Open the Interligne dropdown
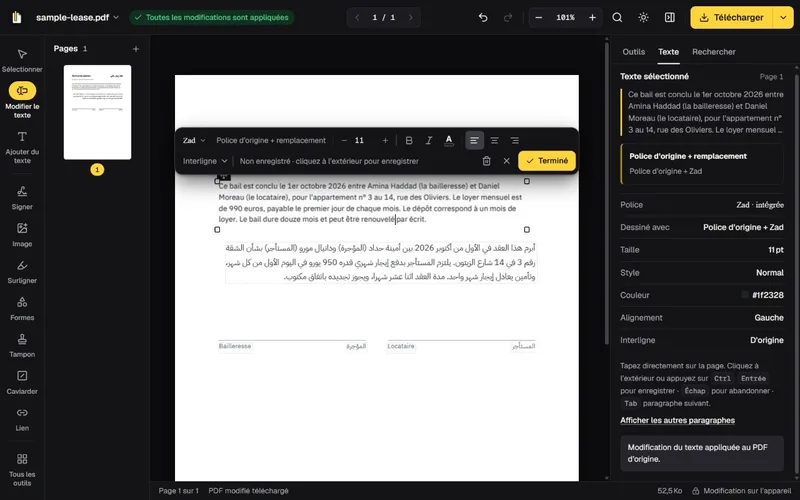 (x=205, y=161)
